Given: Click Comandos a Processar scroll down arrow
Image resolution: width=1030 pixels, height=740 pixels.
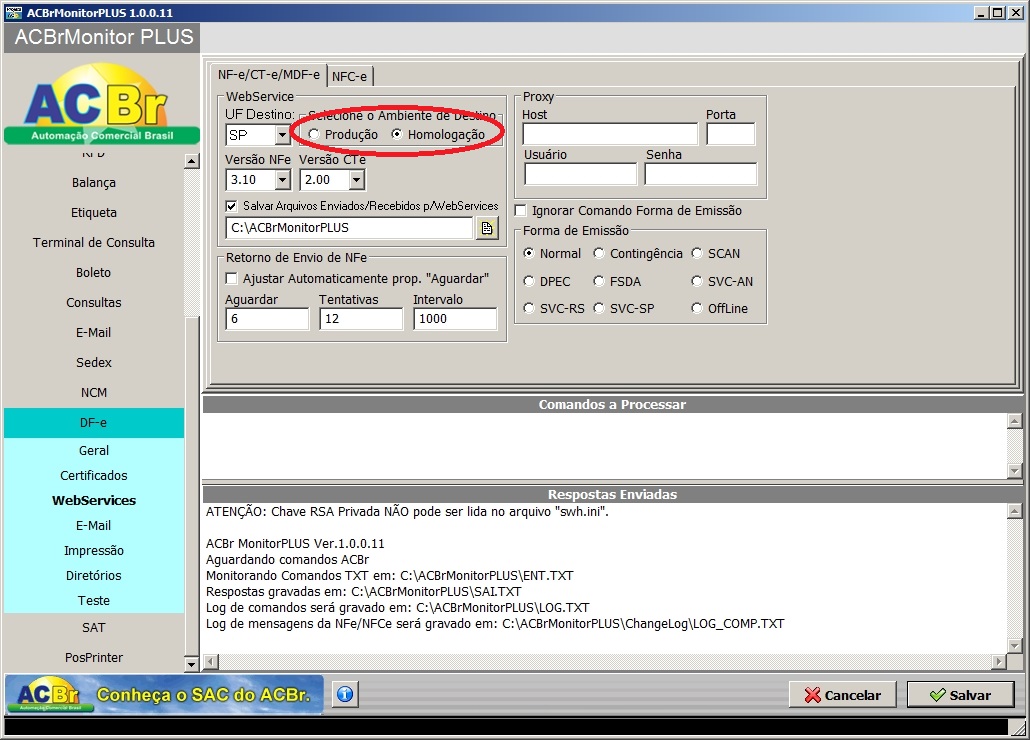Looking at the screenshot, I should click(x=1014, y=471).
